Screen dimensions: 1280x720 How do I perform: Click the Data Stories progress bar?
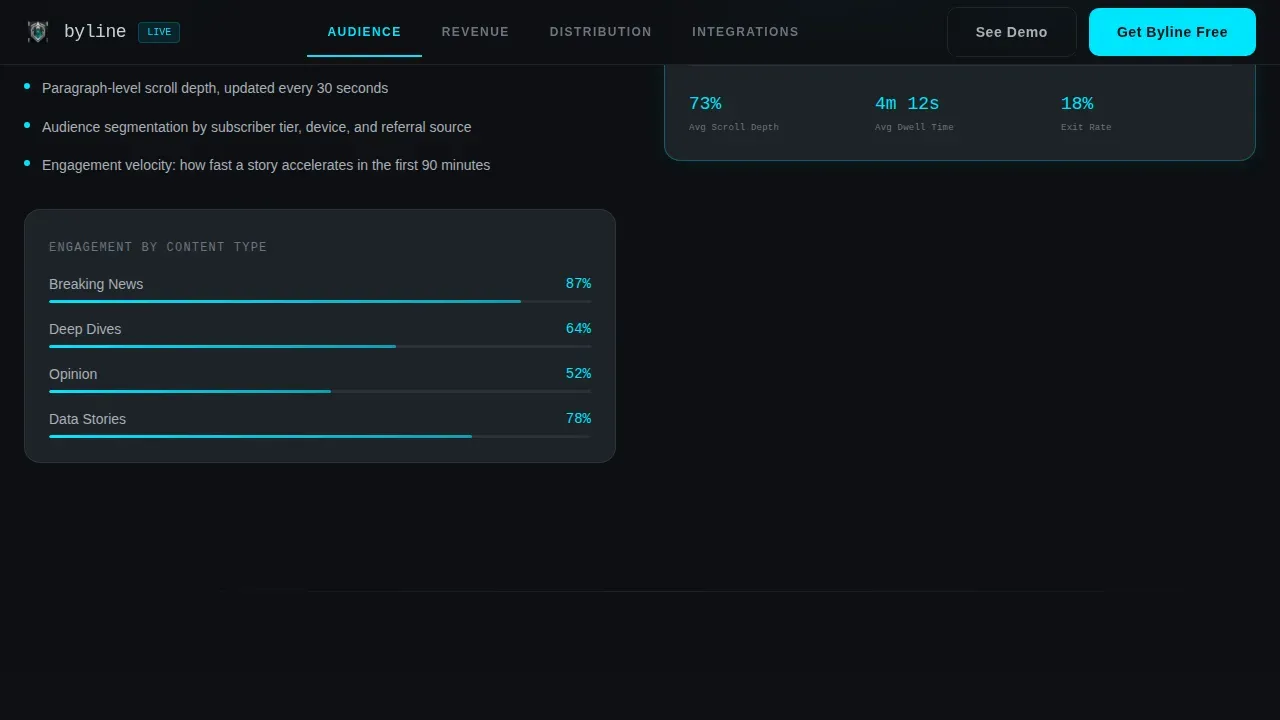pyautogui.click(x=320, y=436)
